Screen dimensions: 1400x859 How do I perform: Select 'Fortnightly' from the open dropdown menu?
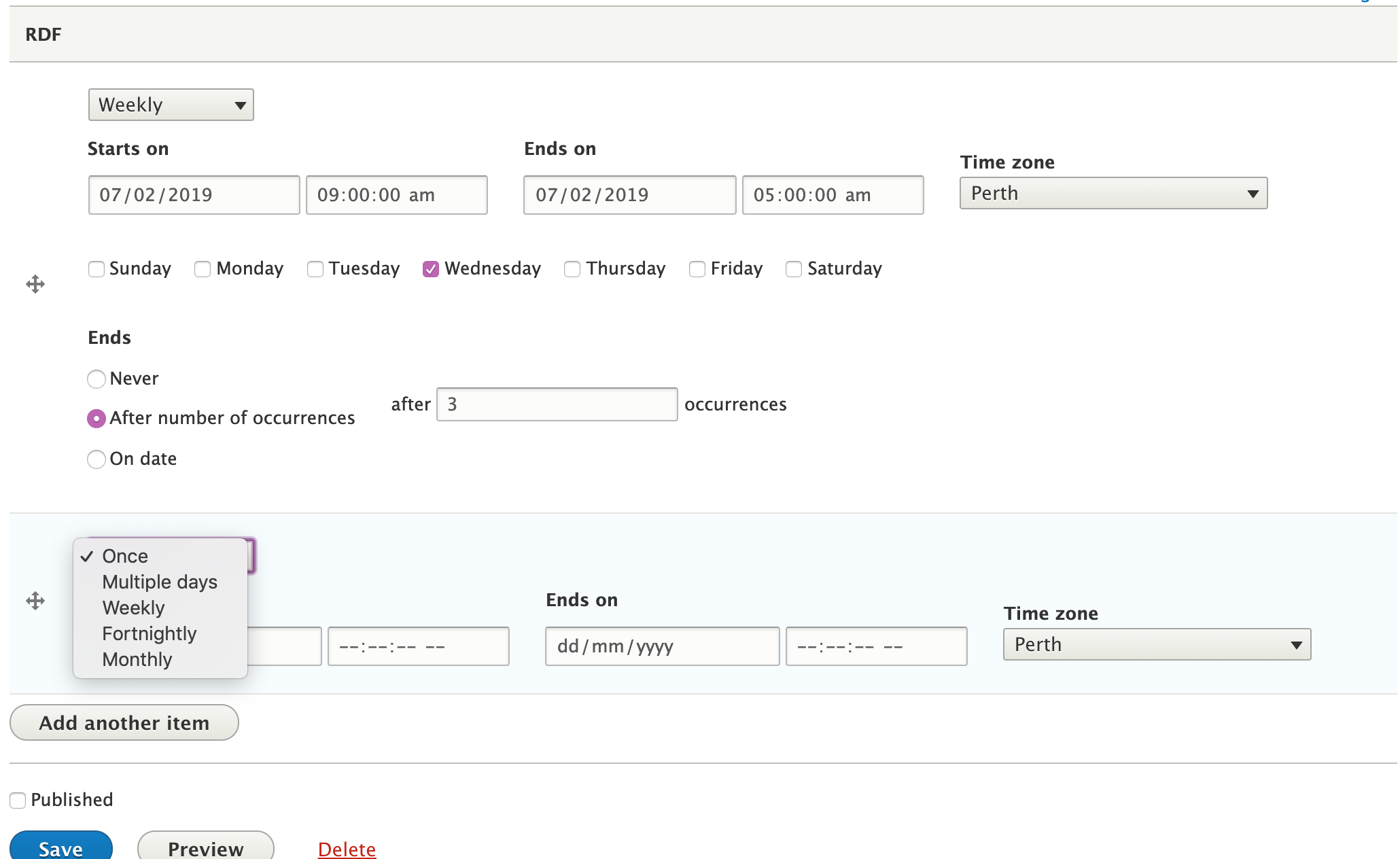(148, 633)
